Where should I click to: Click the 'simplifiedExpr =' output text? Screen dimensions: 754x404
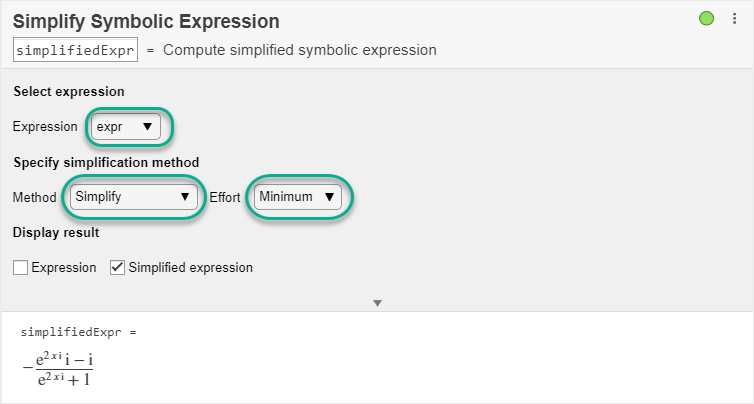(77, 331)
